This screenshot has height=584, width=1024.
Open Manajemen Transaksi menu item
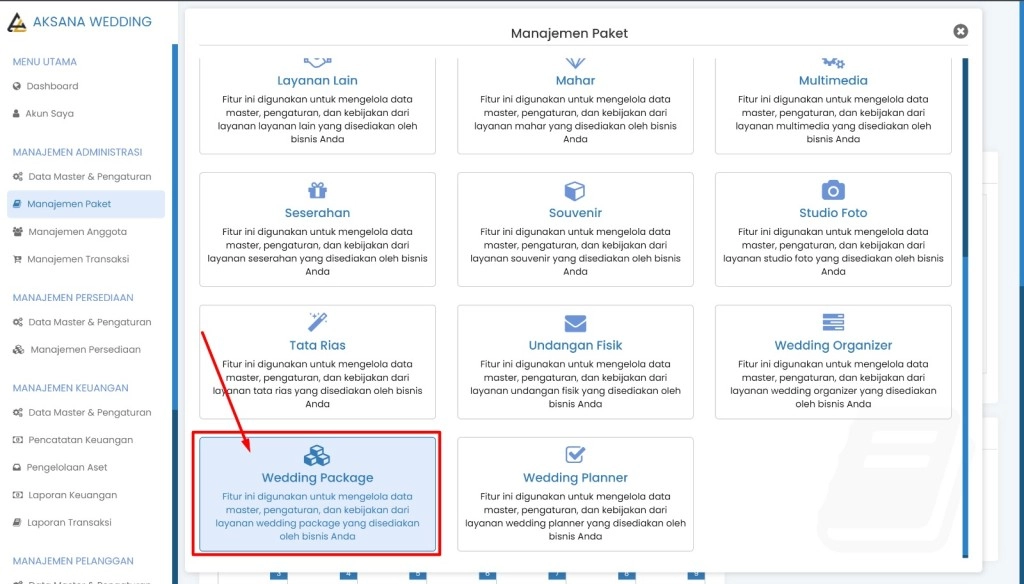pyautogui.click(x=78, y=259)
